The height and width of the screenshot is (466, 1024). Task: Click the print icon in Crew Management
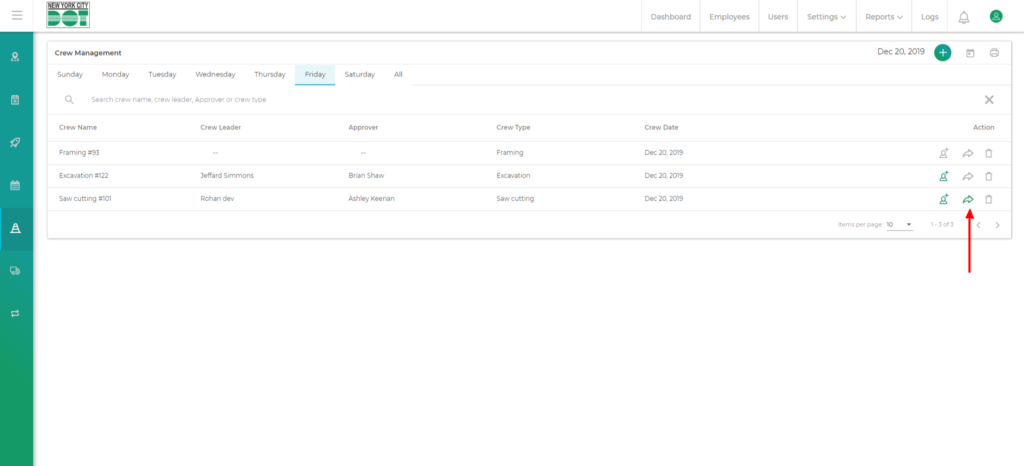point(994,53)
